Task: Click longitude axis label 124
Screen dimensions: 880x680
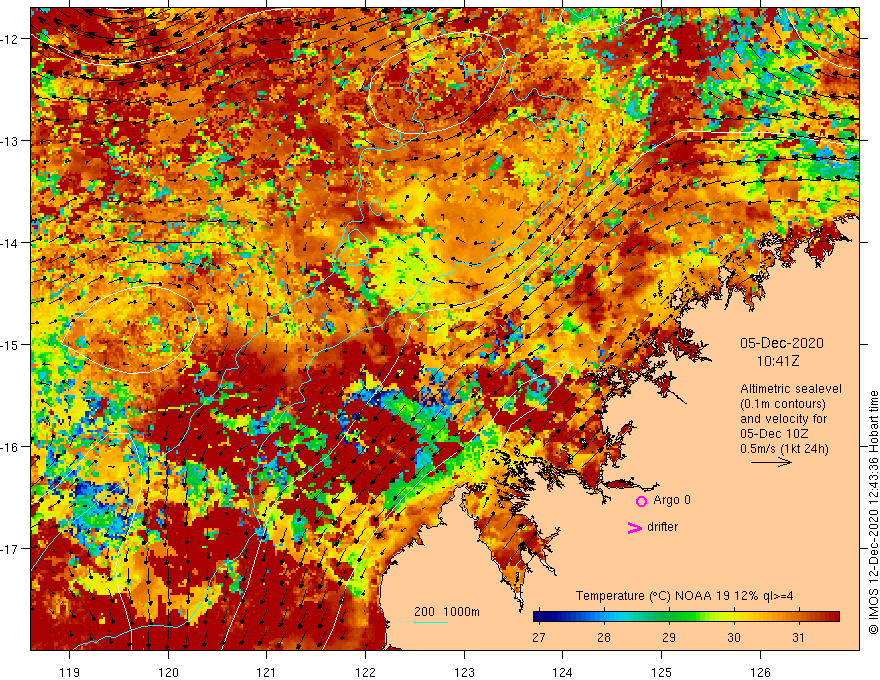Action: coord(563,672)
